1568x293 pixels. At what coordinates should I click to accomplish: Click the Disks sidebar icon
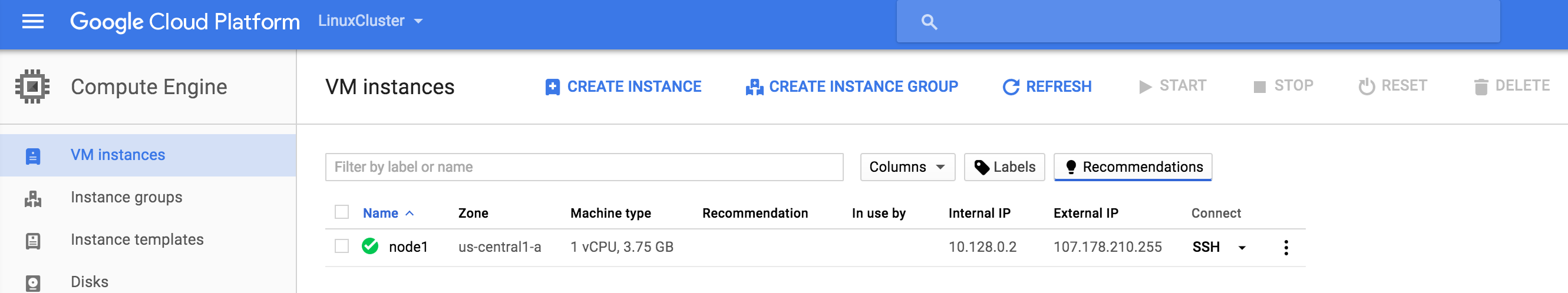point(33,283)
